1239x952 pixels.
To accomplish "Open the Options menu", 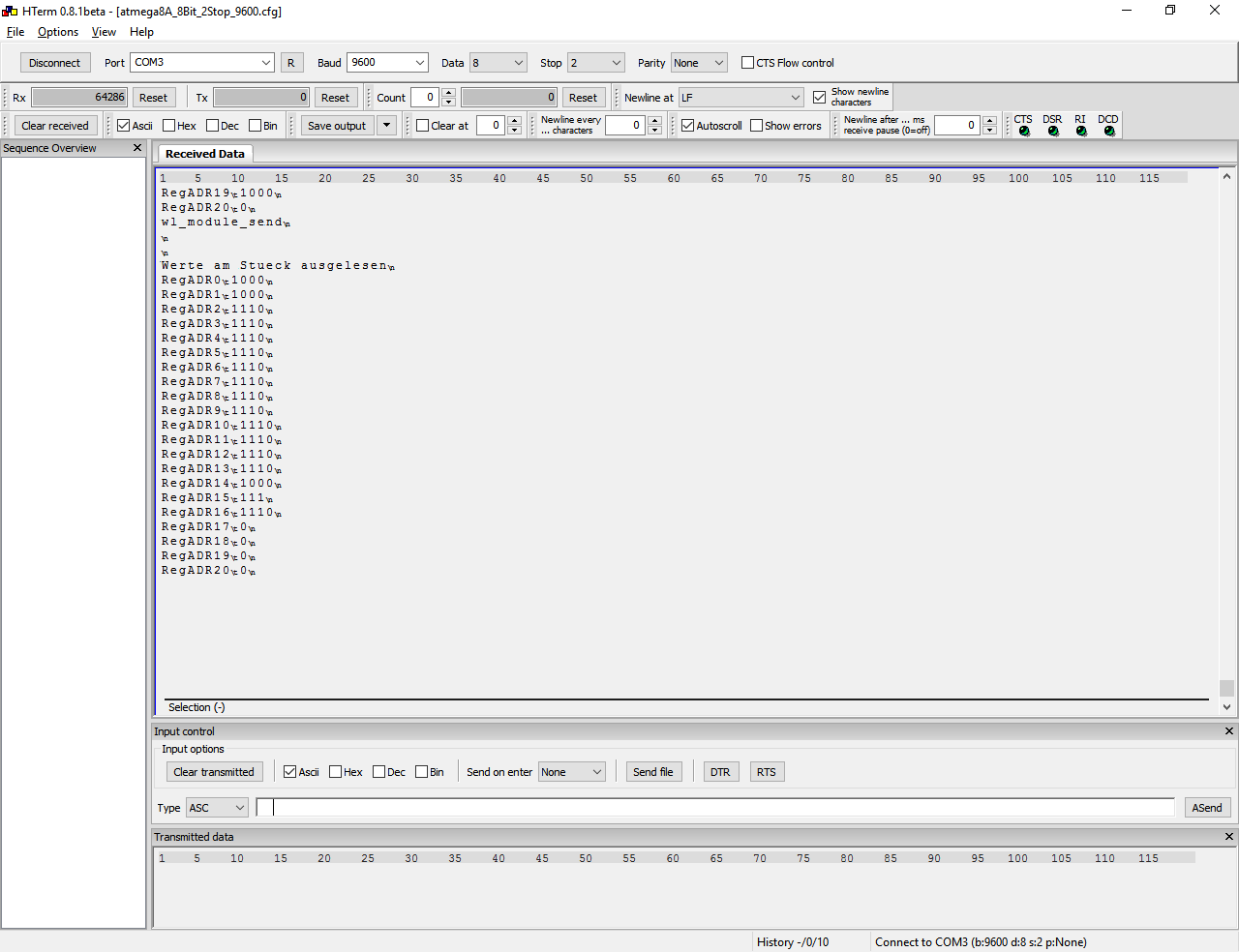I will pos(58,32).
